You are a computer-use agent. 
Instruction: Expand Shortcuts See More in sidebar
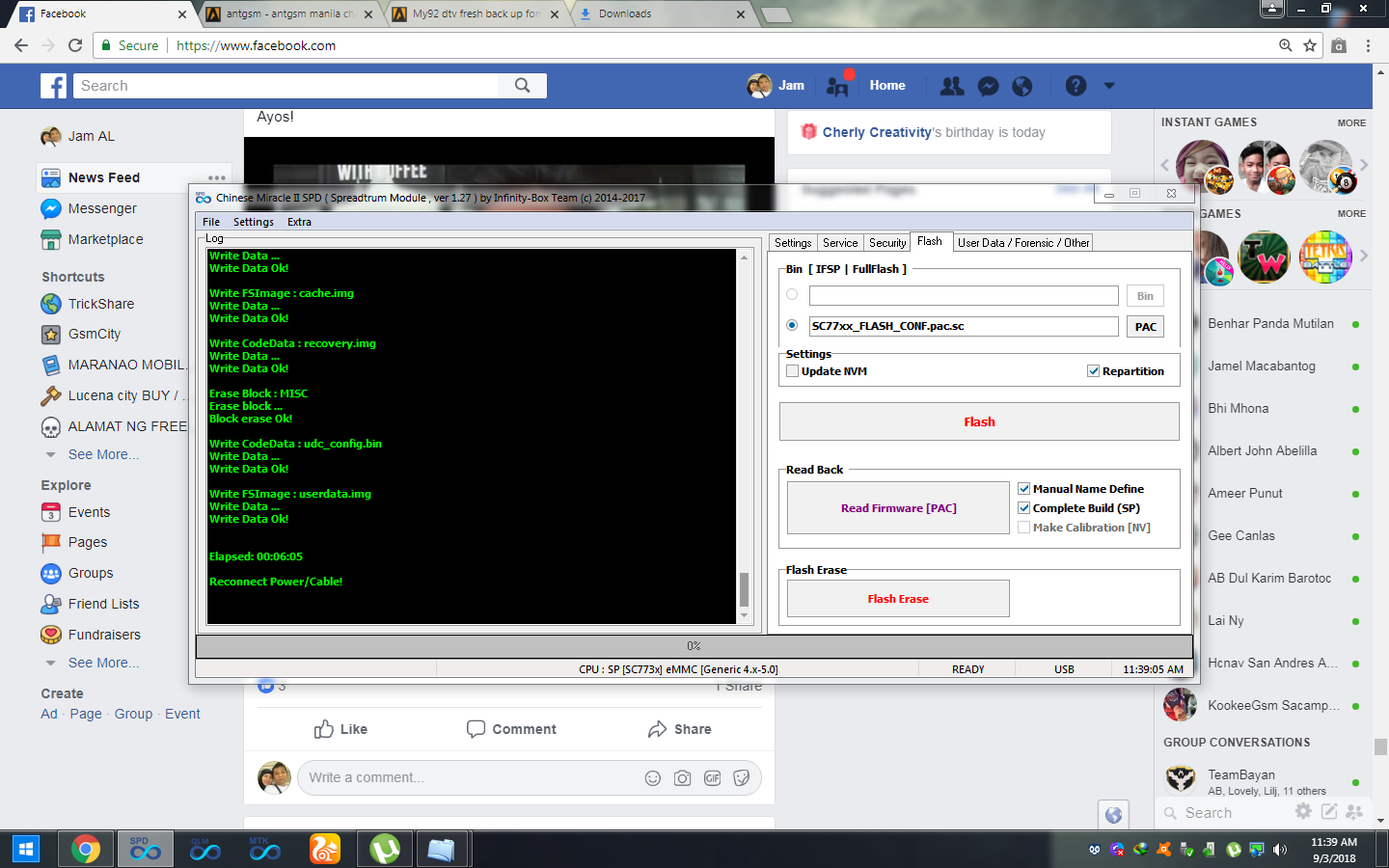(103, 454)
